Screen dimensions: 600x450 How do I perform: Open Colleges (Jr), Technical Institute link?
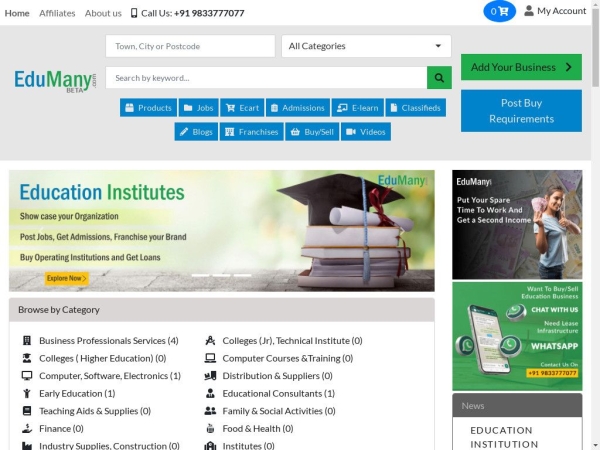[x=292, y=341]
